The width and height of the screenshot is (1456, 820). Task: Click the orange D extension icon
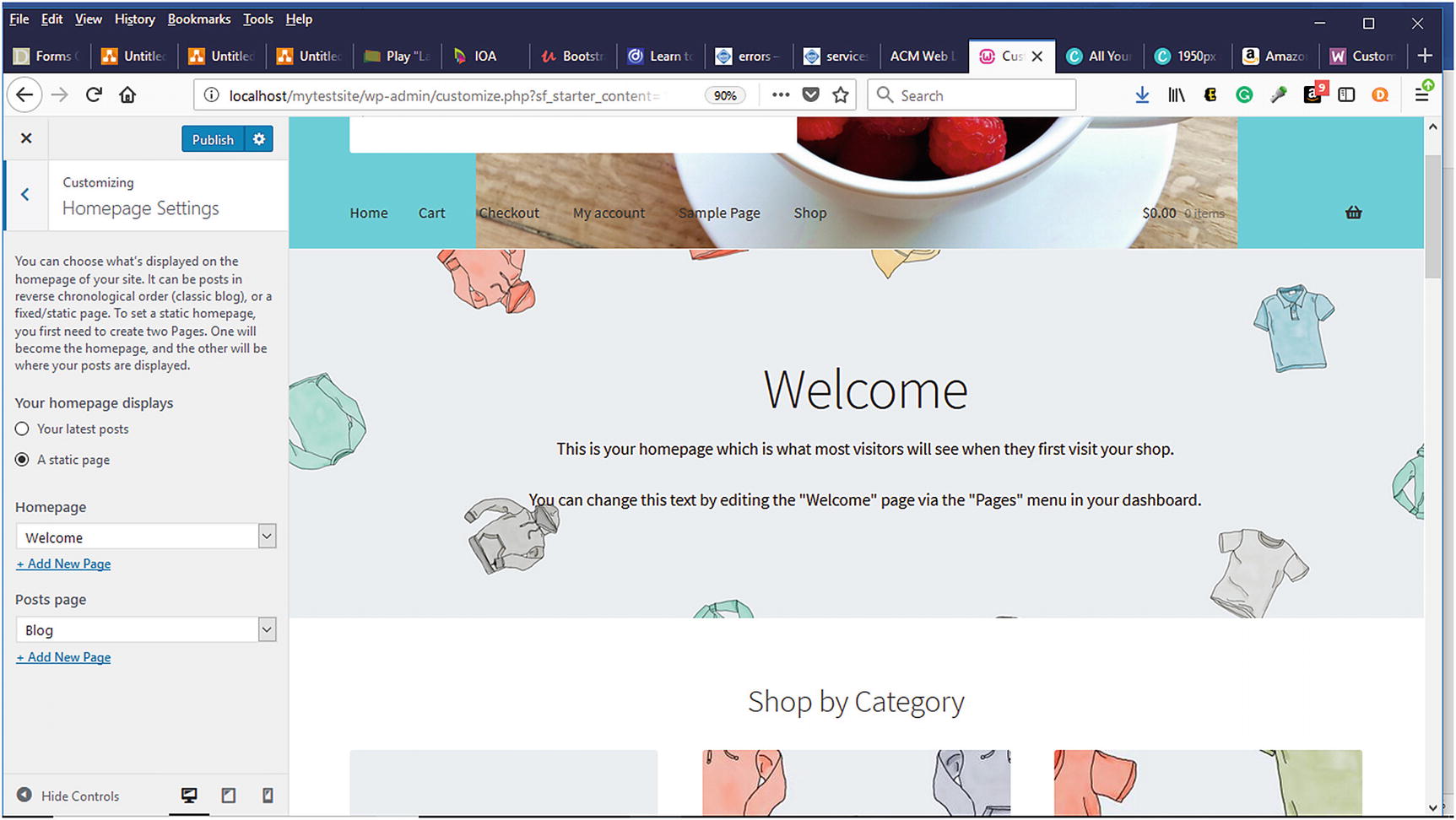point(1380,95)
